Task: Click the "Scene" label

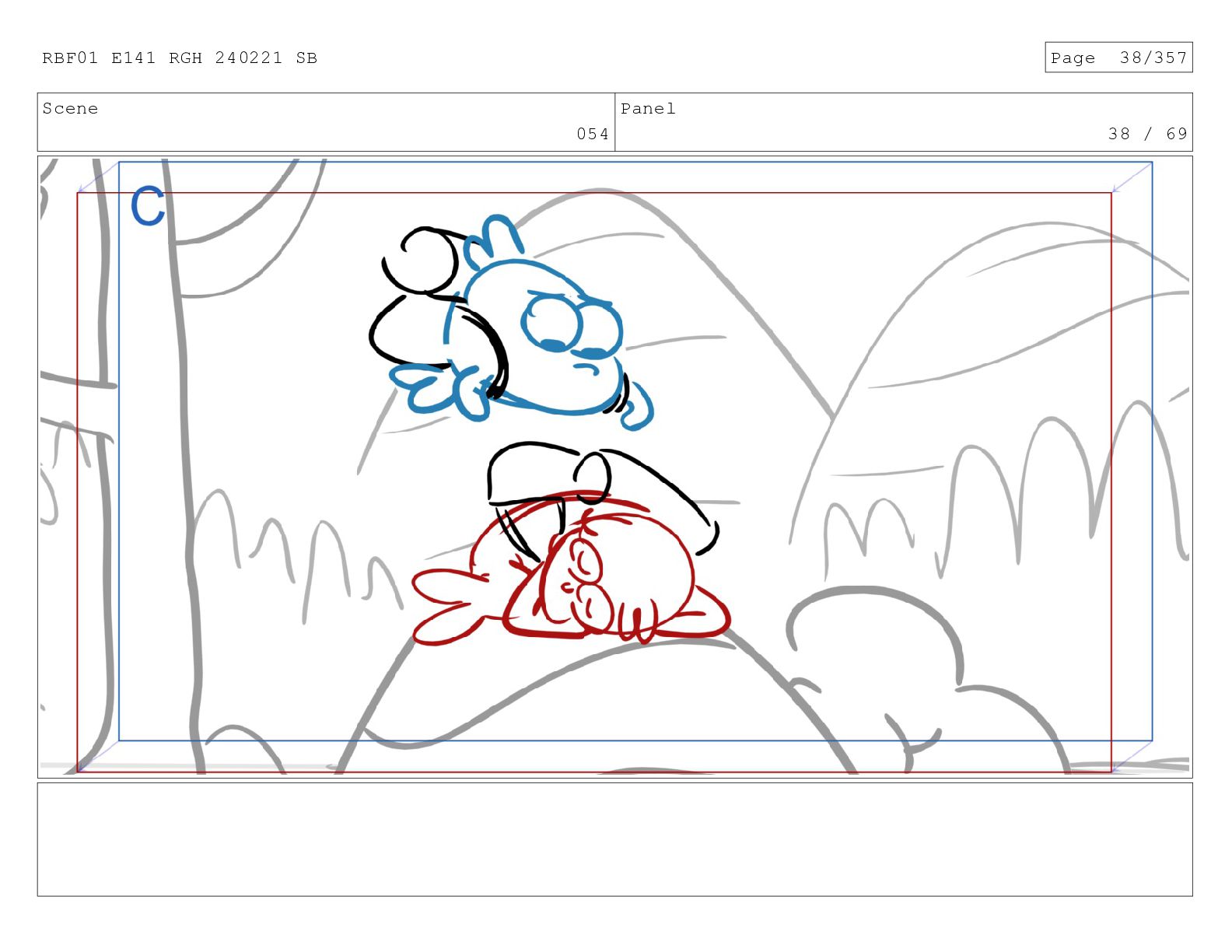Action: 71,109
